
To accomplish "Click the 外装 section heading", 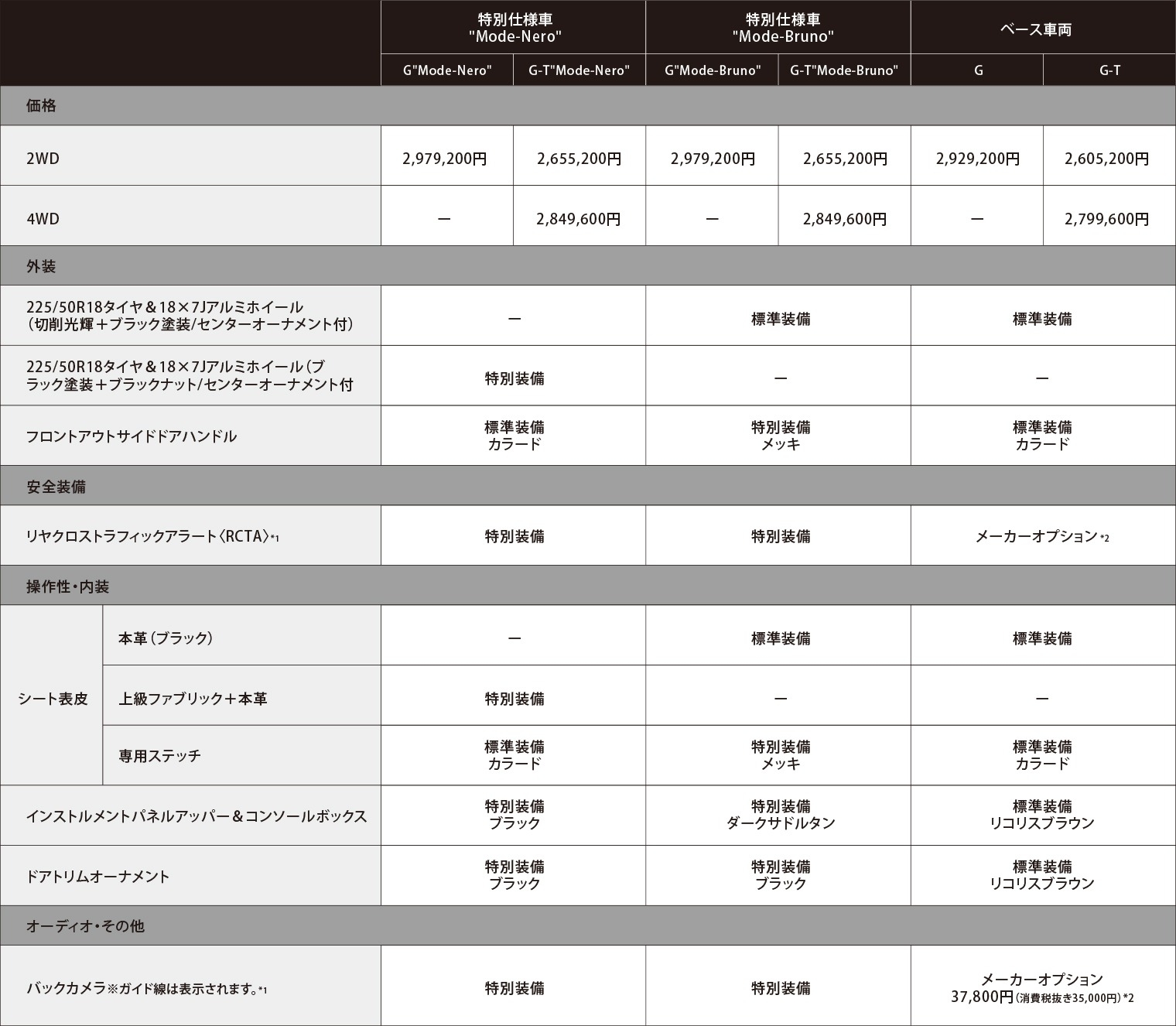I will (x=588, y=266).
